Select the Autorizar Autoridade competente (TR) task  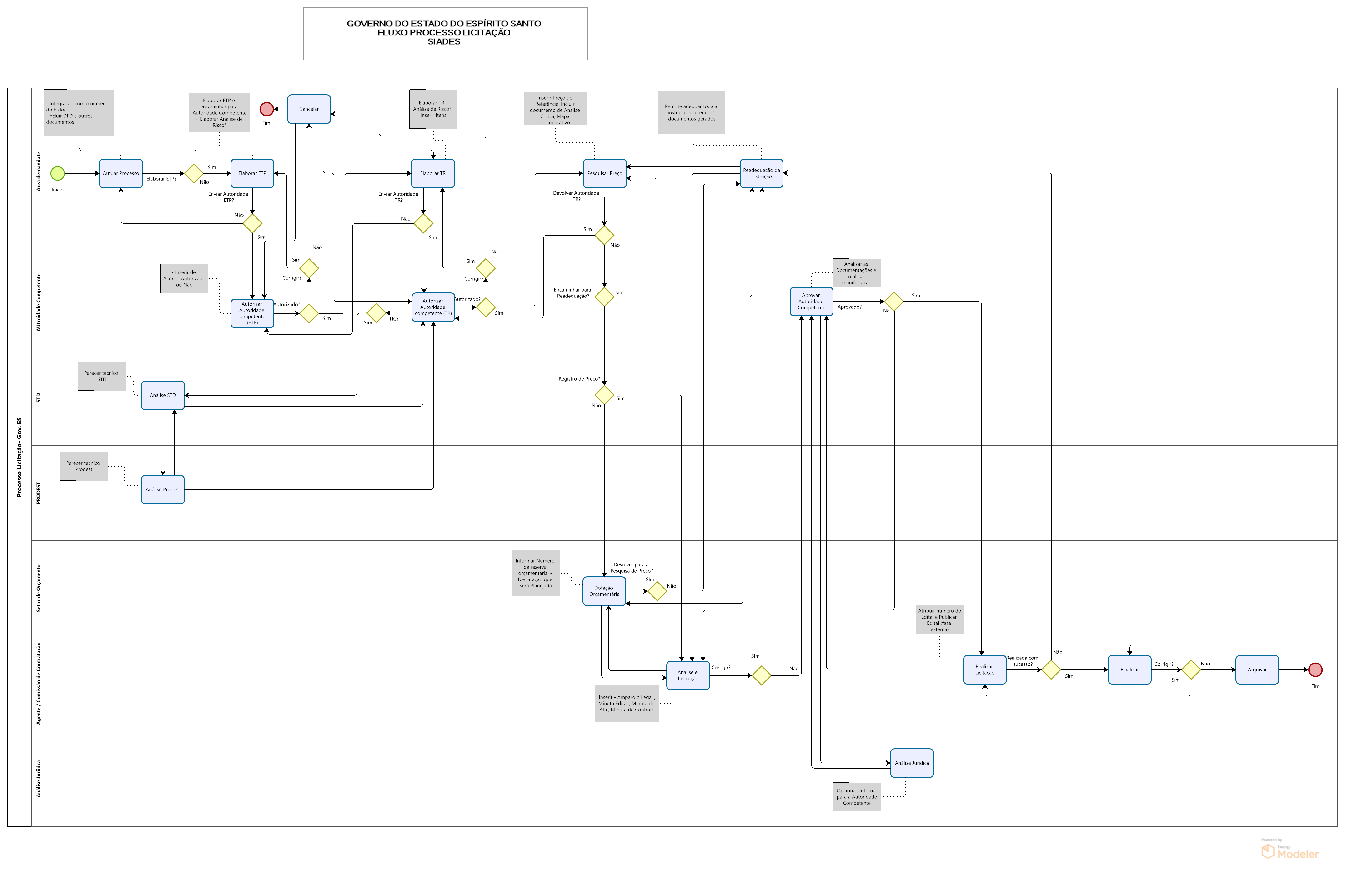[433, 307]
